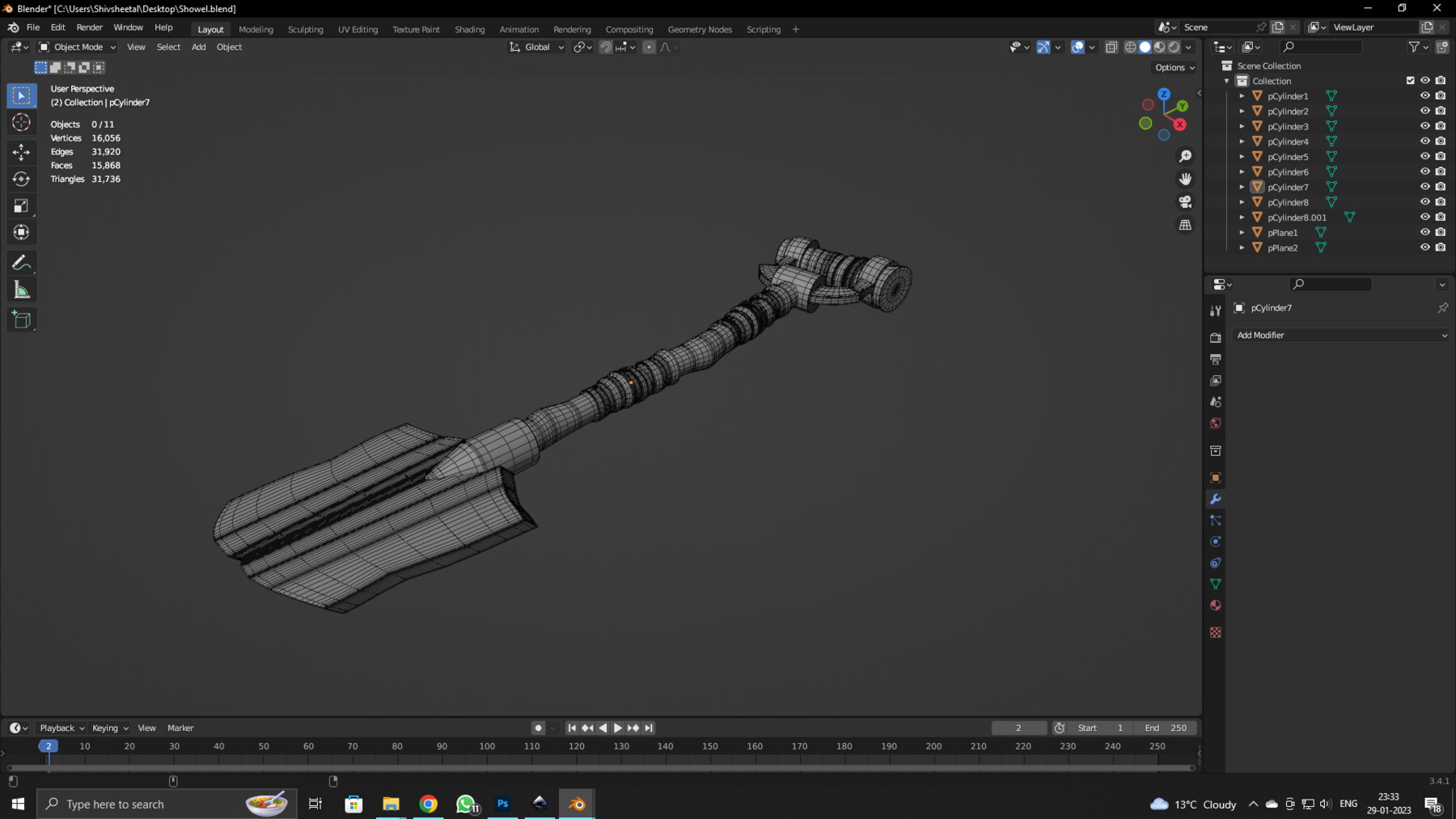Open the transform orientation Global dropdown
Screen dimensions: 1456x819
pyautogui.click(x=535, y=47)
